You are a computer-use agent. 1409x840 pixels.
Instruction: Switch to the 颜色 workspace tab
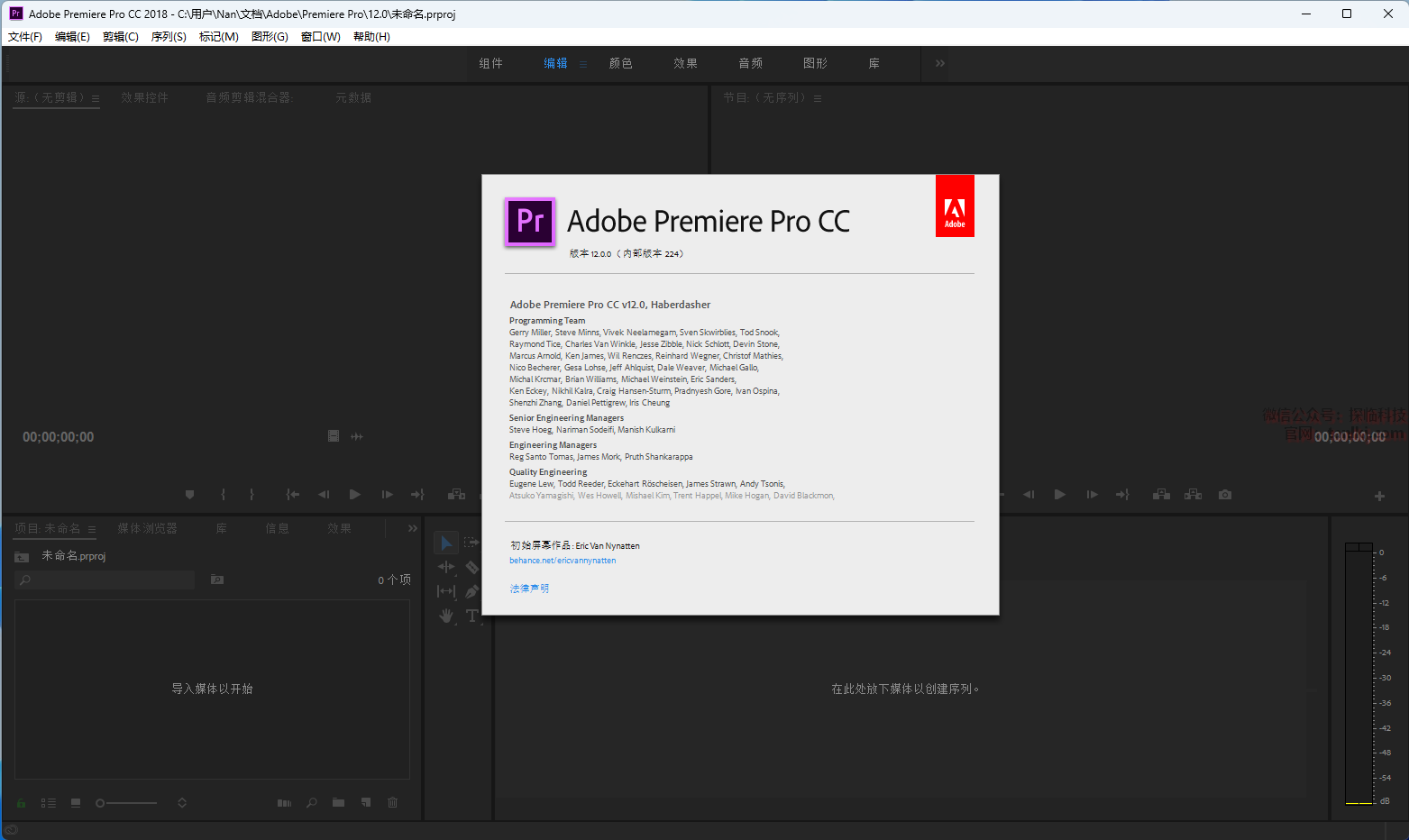point(620,63)
